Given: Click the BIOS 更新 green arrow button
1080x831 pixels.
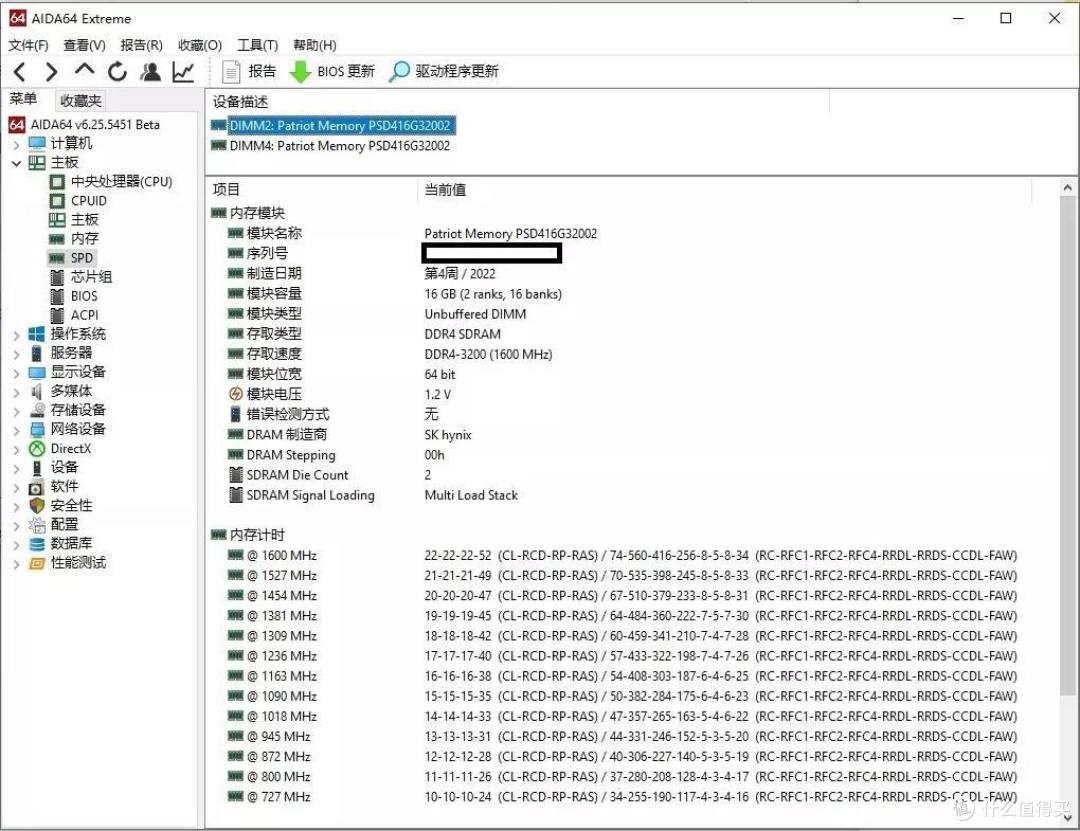Looking at the screenshot, I should (x=332, y=72).
